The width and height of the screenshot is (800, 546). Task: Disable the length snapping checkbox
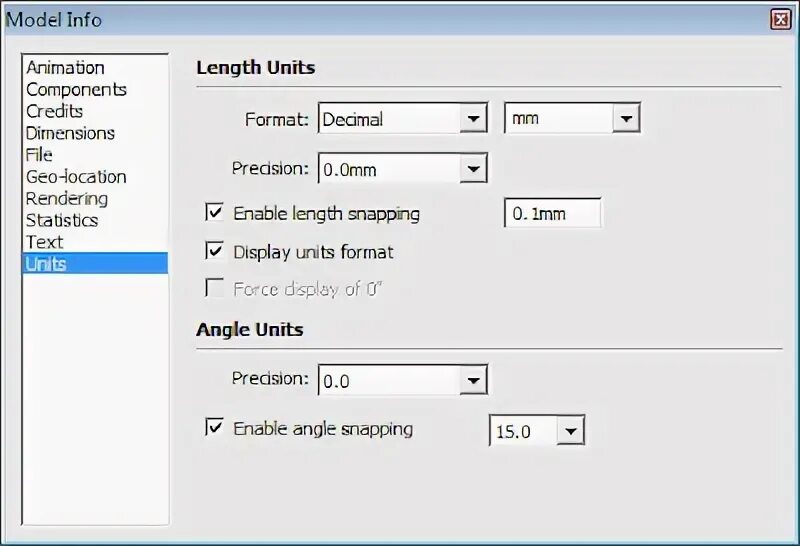[214, 211]
